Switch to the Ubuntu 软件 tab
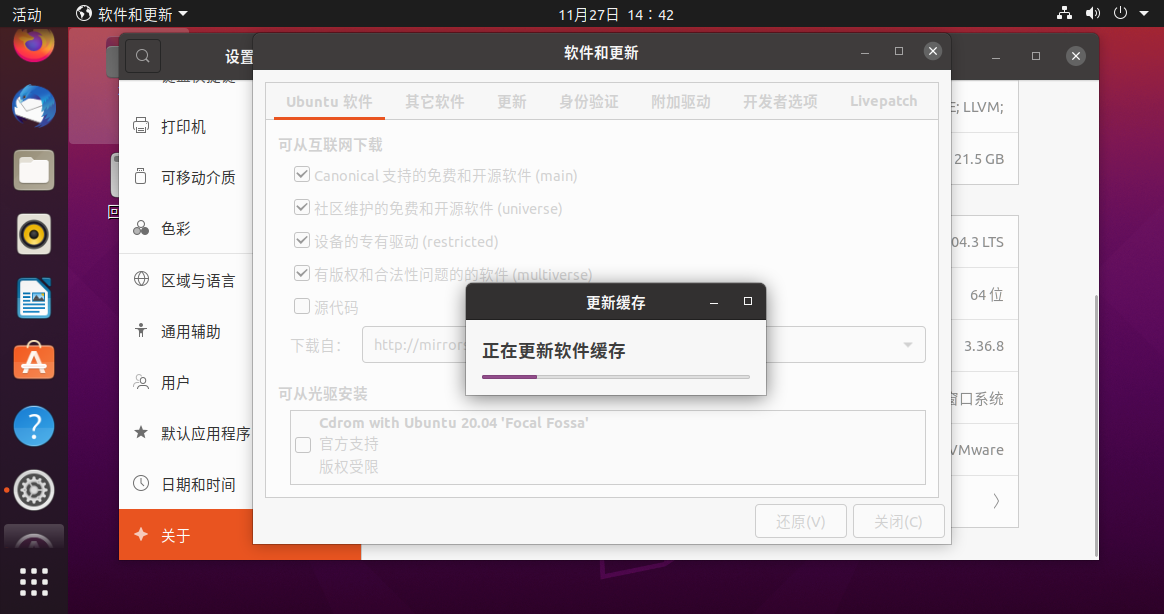The height and width of the screenshot is (614, 1164). point(330,102)
